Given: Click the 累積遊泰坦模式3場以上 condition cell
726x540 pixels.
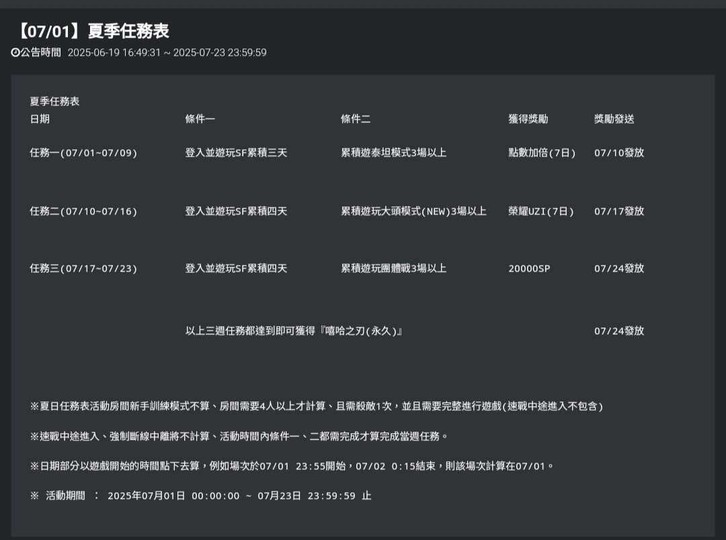Looking at the screenshot, I should coord(394,153).
